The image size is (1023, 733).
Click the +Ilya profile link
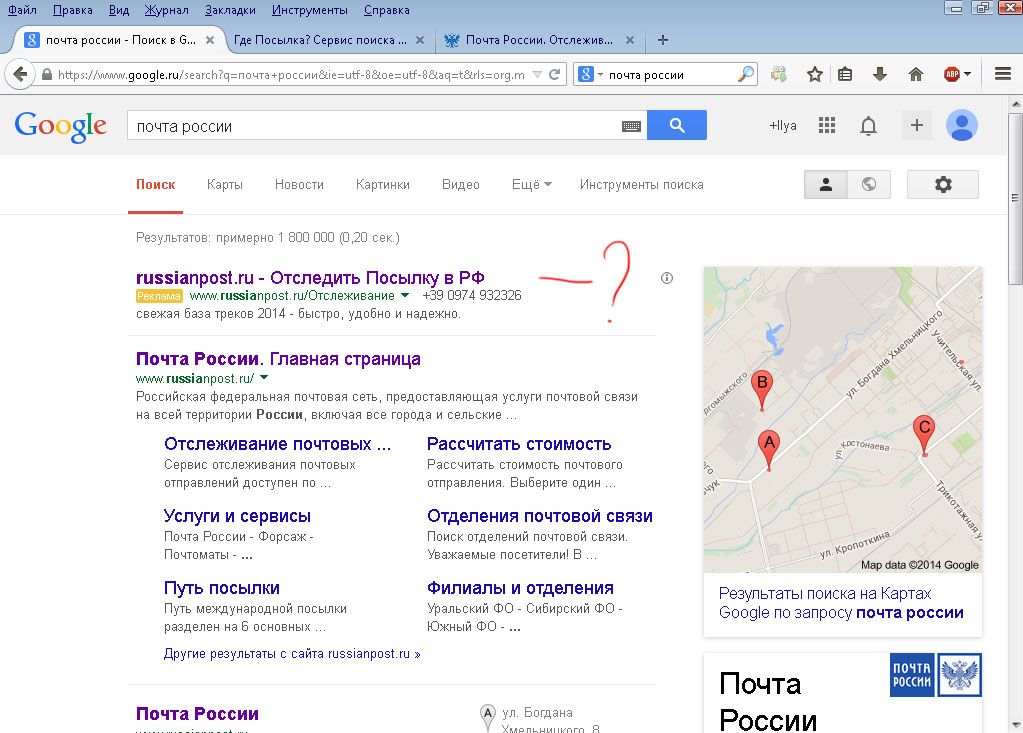[783, 126]
